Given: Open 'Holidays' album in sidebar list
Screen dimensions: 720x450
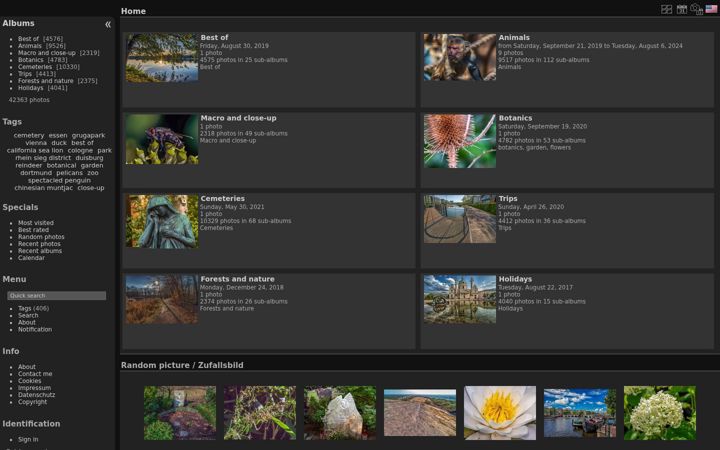Looking at the screenshot, I should click(x=31, y=88).
